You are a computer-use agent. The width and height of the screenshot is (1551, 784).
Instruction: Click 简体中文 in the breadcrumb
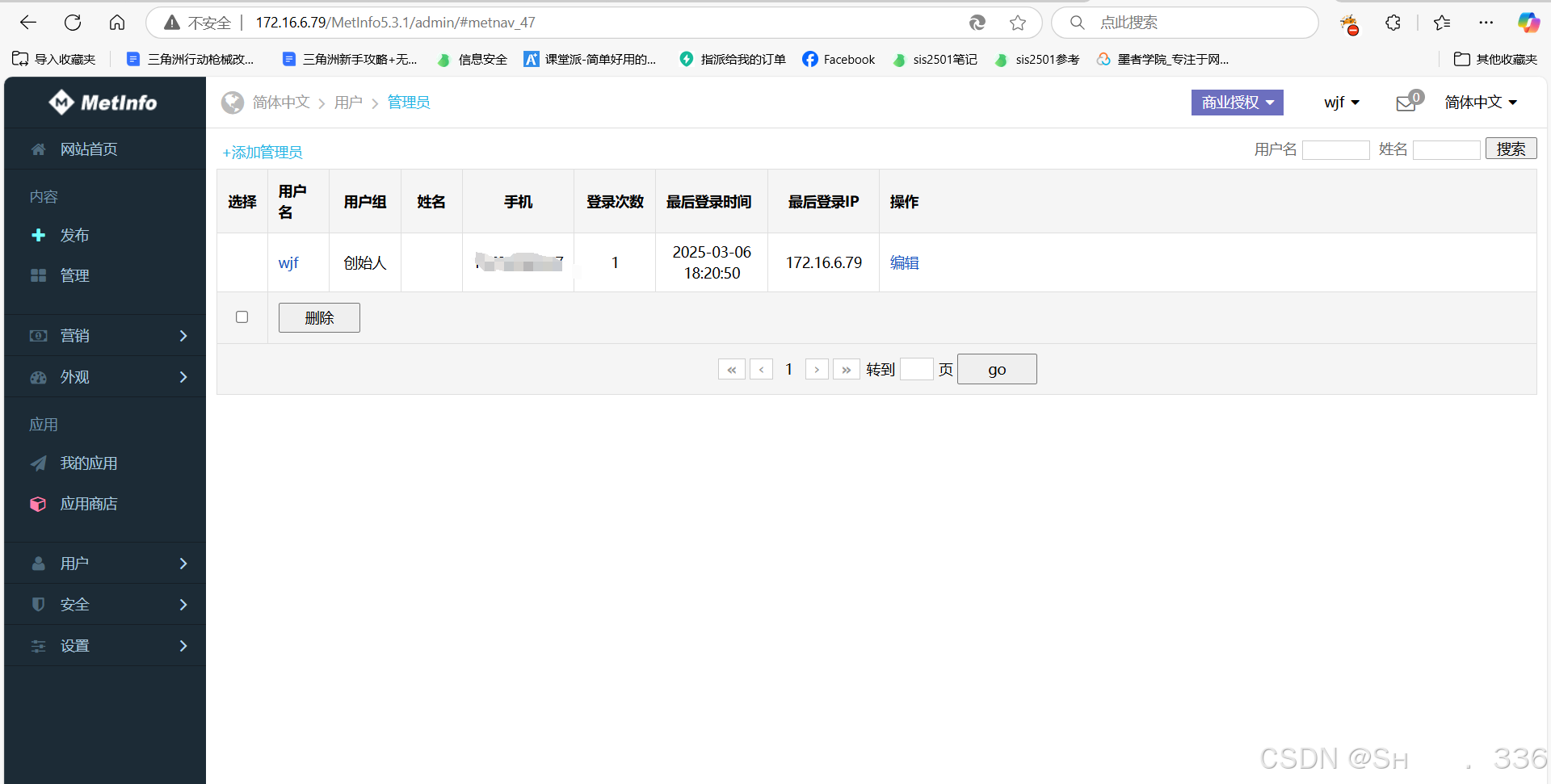[x=281, y=103]
